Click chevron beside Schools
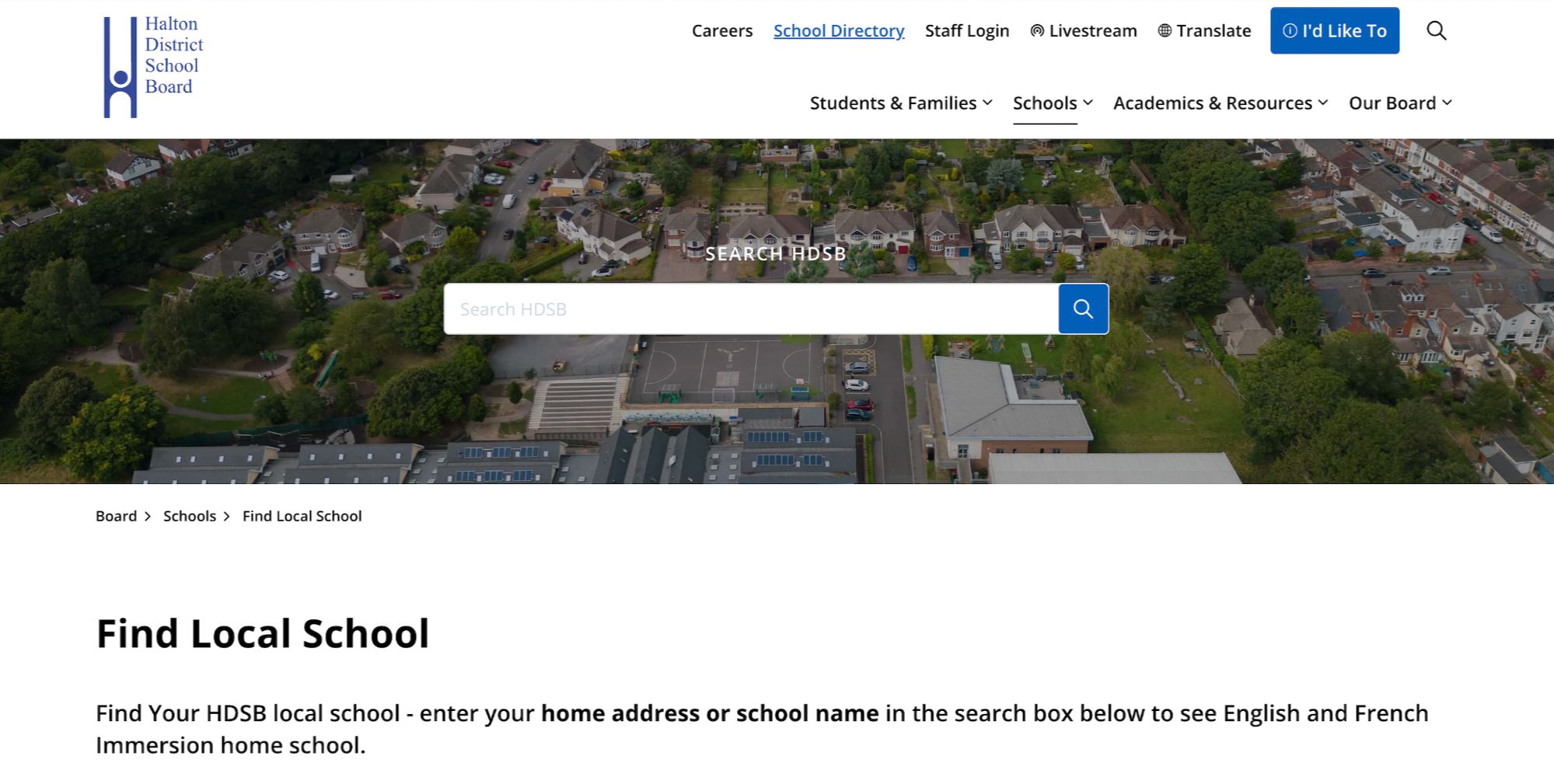This screenshot has height=784, width=1554. [x=1088, y=103]
